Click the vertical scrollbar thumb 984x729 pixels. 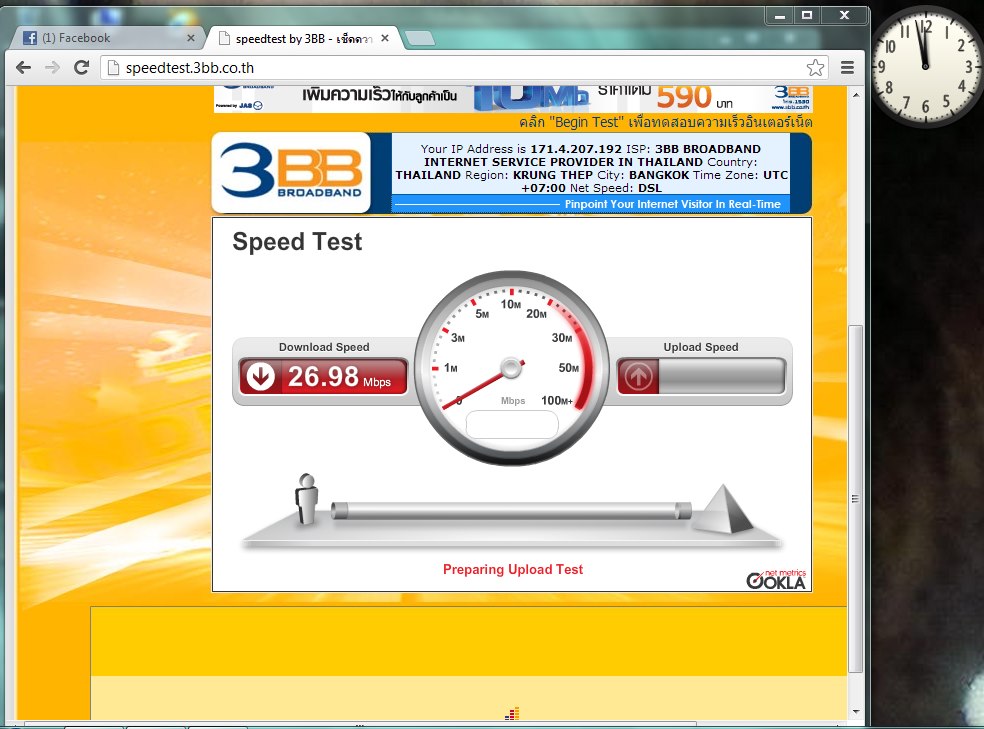[855, 499]
